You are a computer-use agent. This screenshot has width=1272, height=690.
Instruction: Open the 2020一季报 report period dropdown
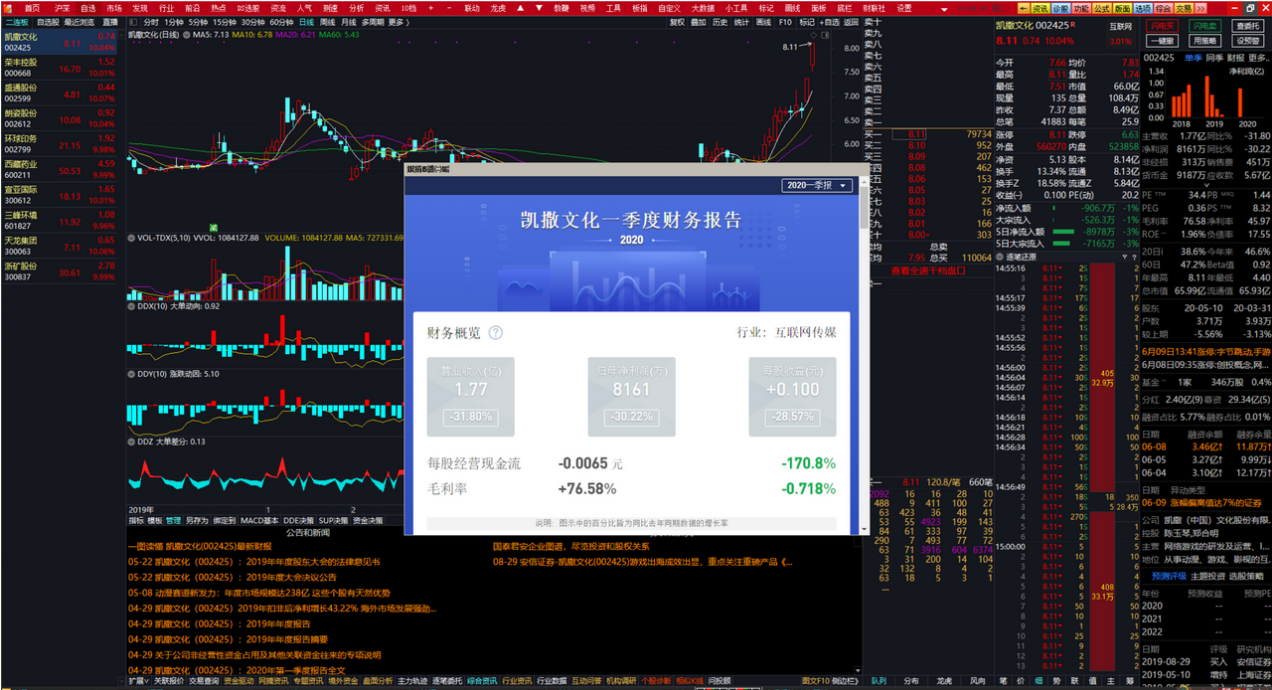(x=817, y=185)
